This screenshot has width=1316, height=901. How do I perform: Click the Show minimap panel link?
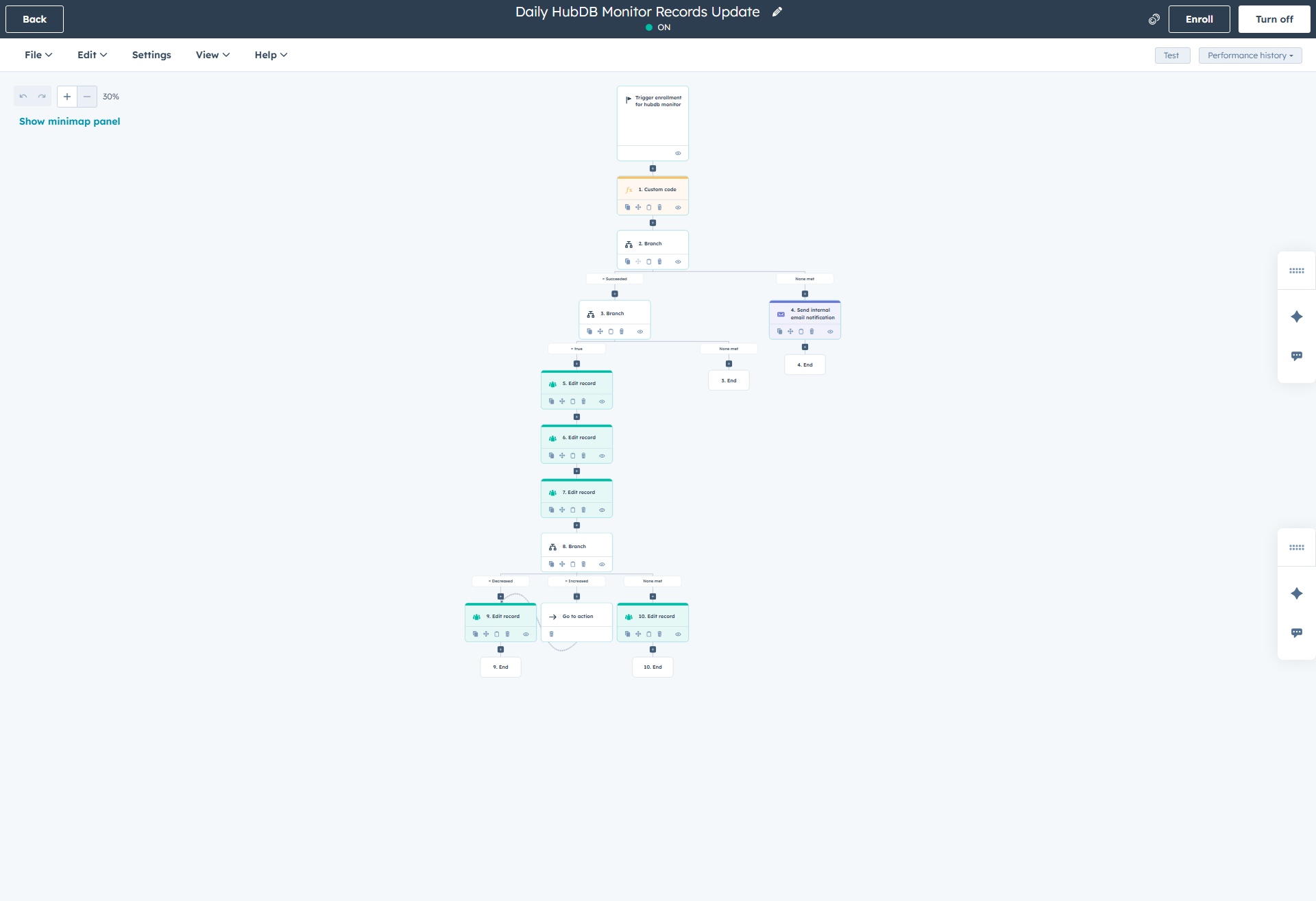point(69,121)
